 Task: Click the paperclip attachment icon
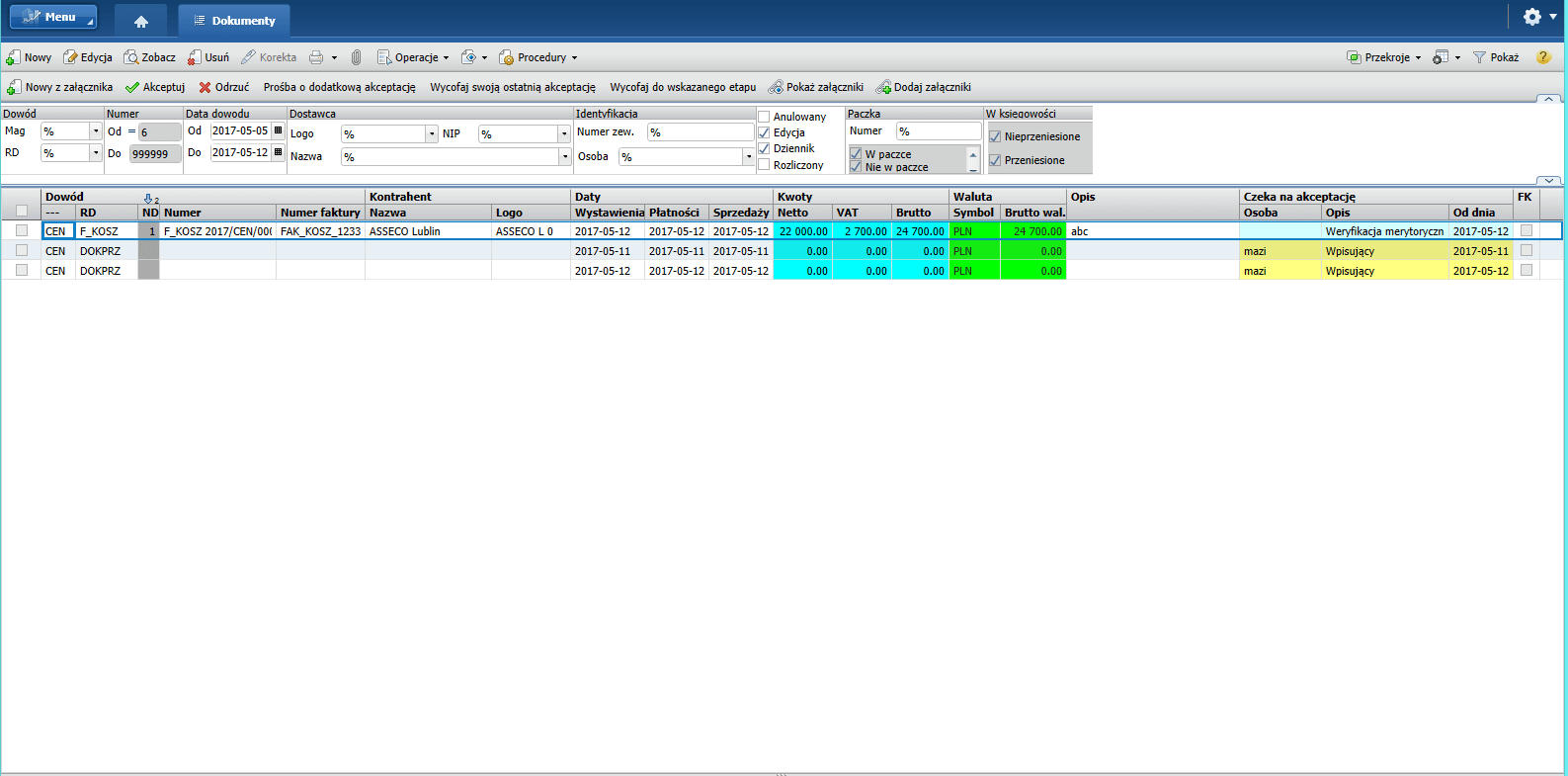[357, 57]
